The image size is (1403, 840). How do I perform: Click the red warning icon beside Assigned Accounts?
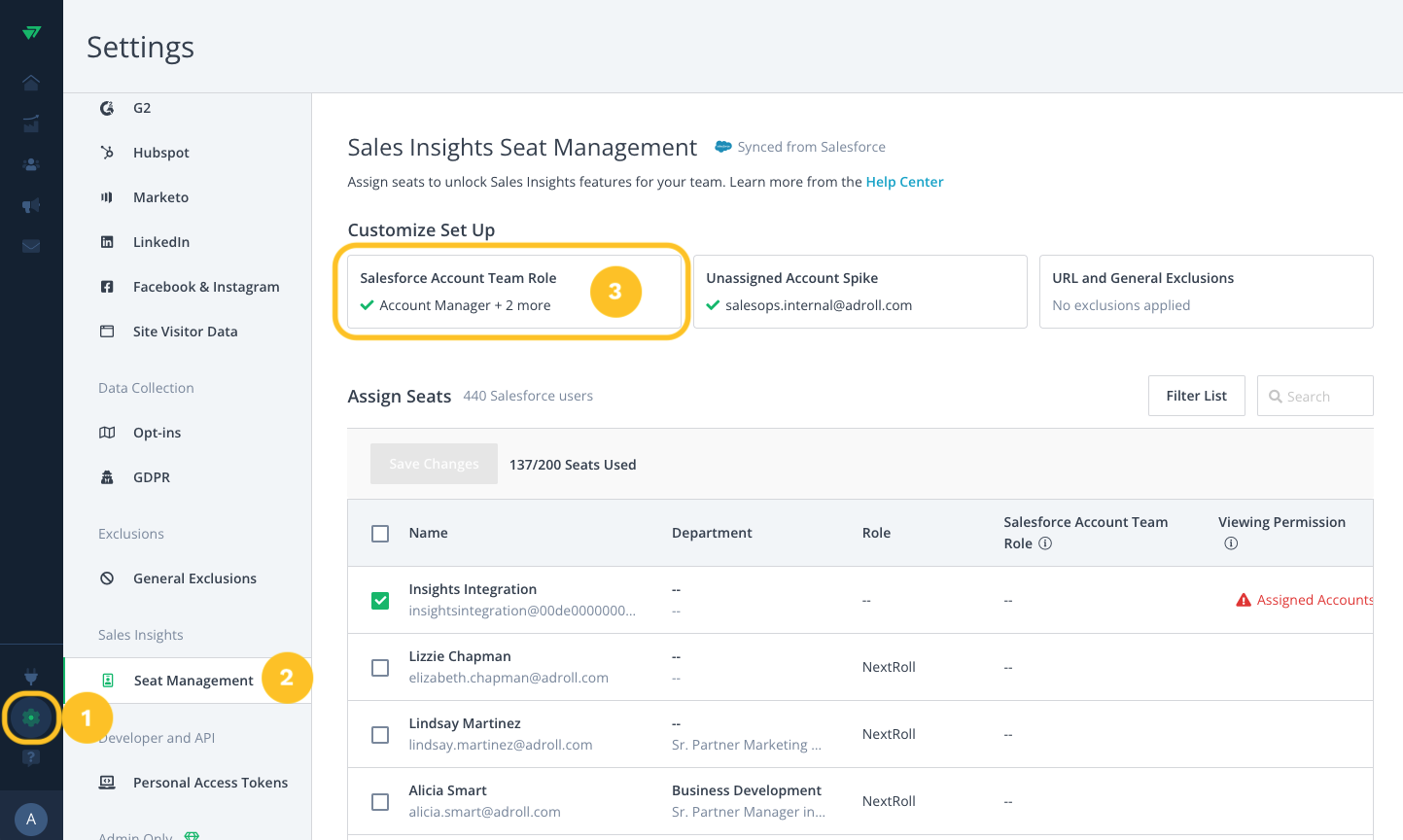[1244, 600]
